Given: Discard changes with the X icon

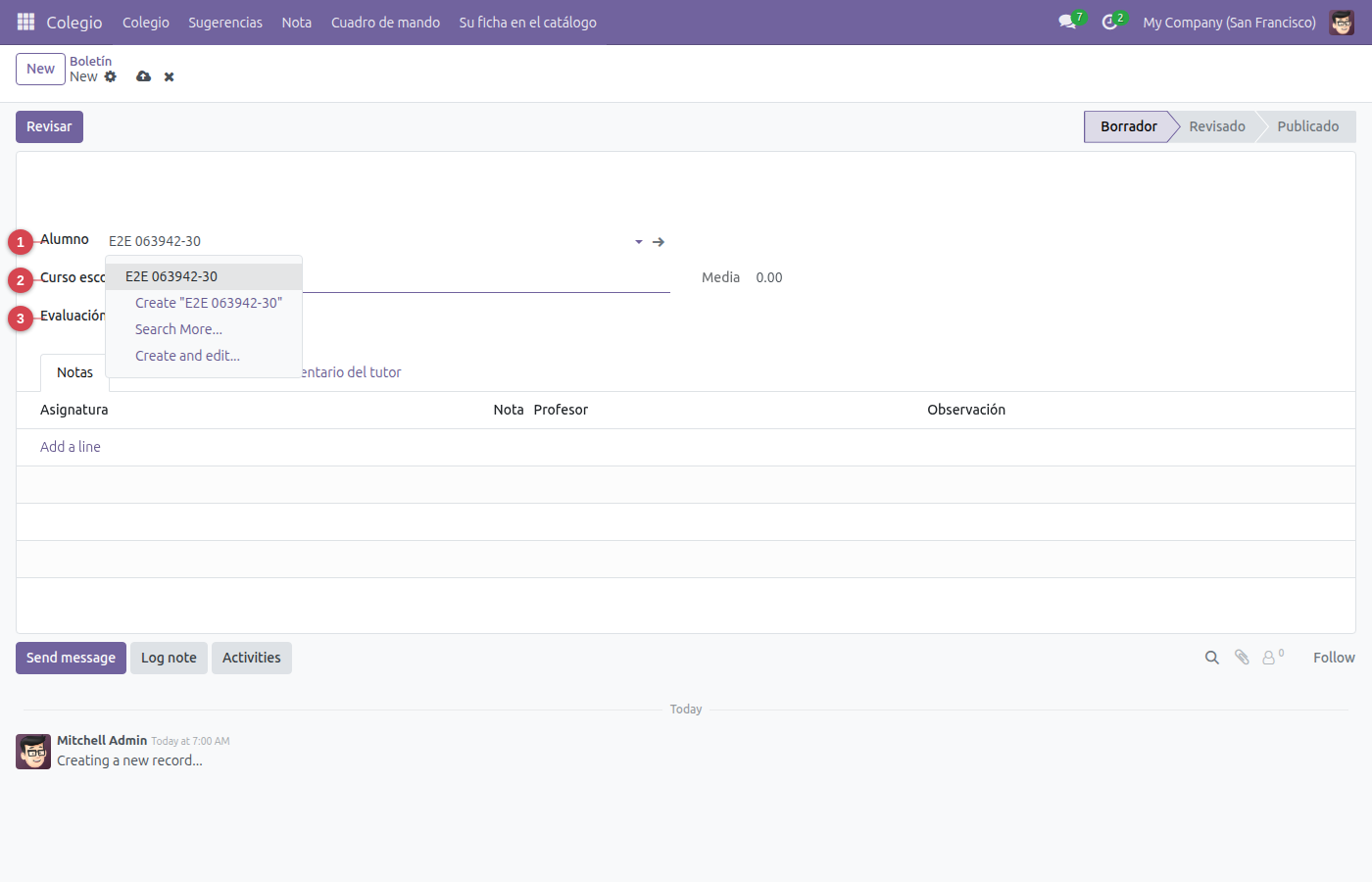Looking at the screenshot, I should click(170, 76).
